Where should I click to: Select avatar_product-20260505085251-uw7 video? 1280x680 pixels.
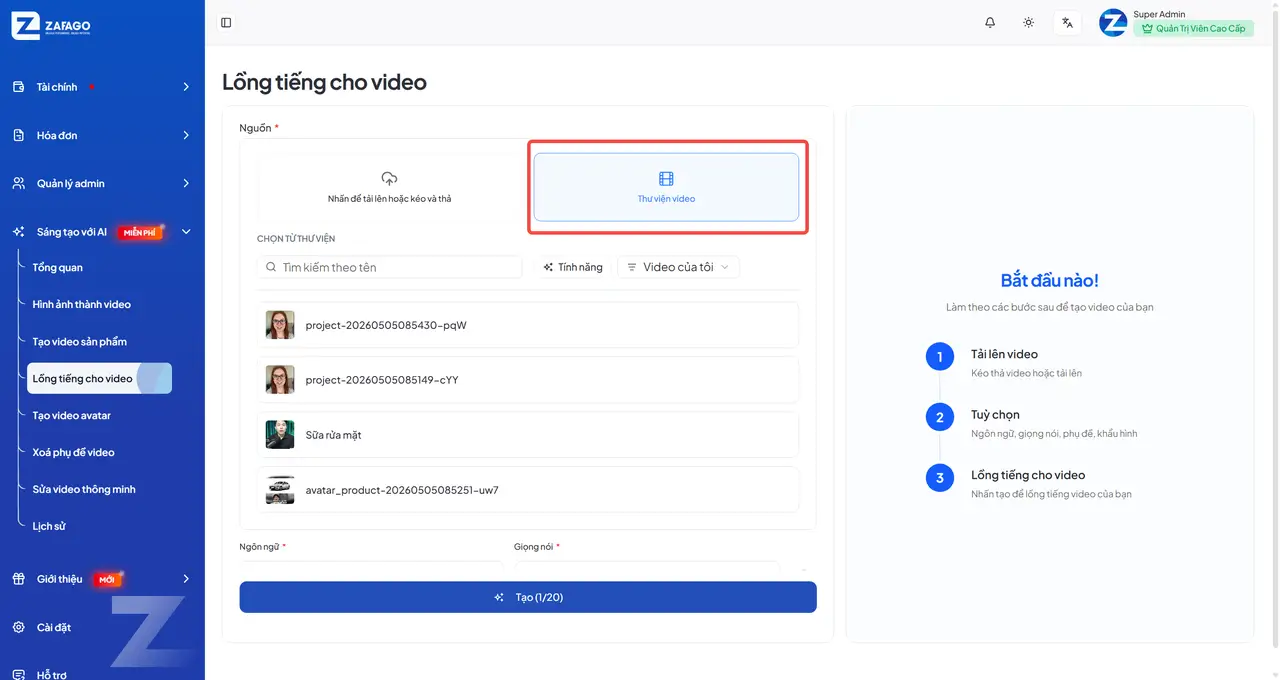(x=528, y=490)
